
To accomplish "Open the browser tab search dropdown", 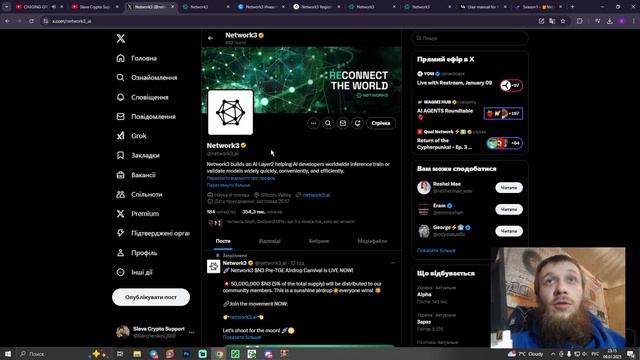I will coord(7,7).
